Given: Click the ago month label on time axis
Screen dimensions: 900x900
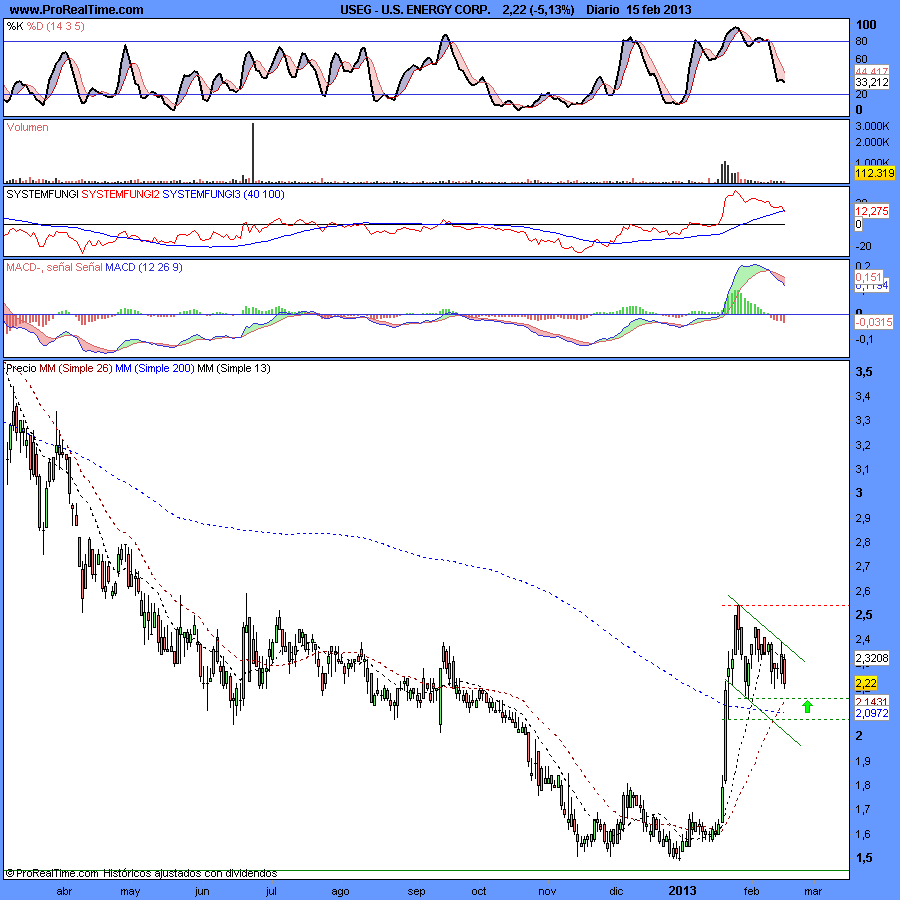Looking at the screenshot, I should point(340,891).
